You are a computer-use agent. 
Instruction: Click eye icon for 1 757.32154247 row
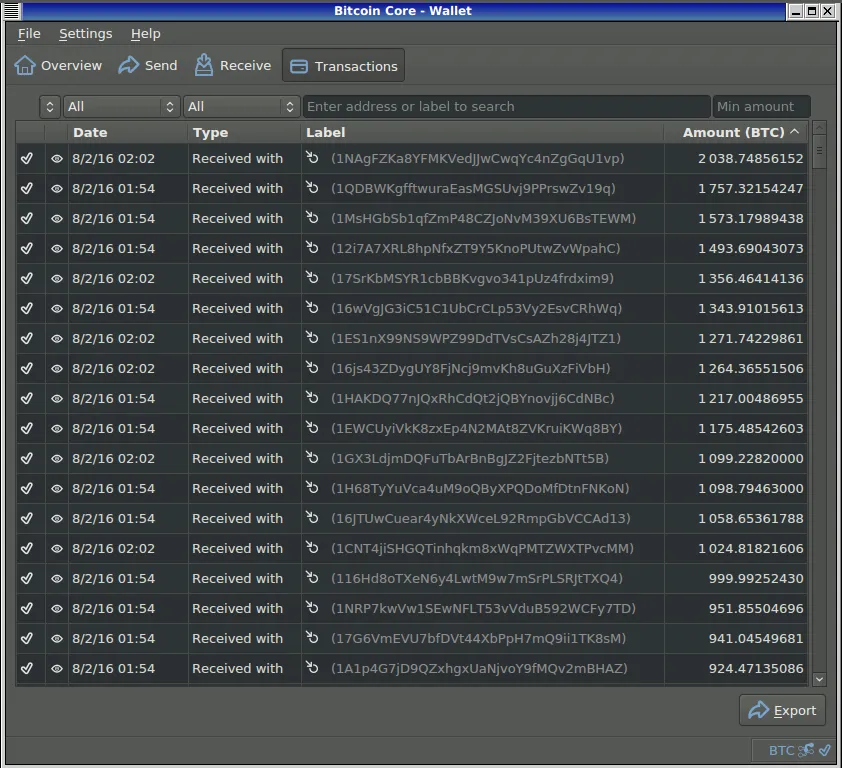(x=56, y=189)
